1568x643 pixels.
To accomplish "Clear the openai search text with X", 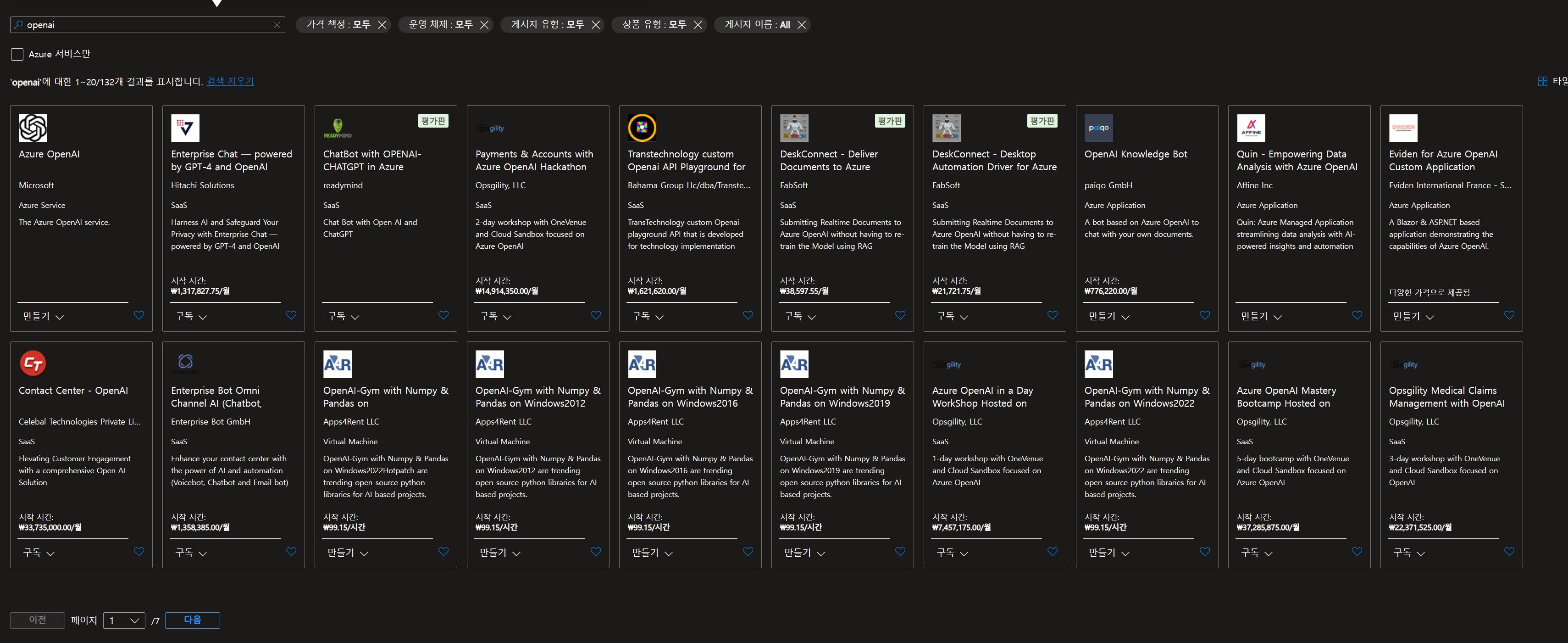I will pyautogui.click(x=277, y=25).
